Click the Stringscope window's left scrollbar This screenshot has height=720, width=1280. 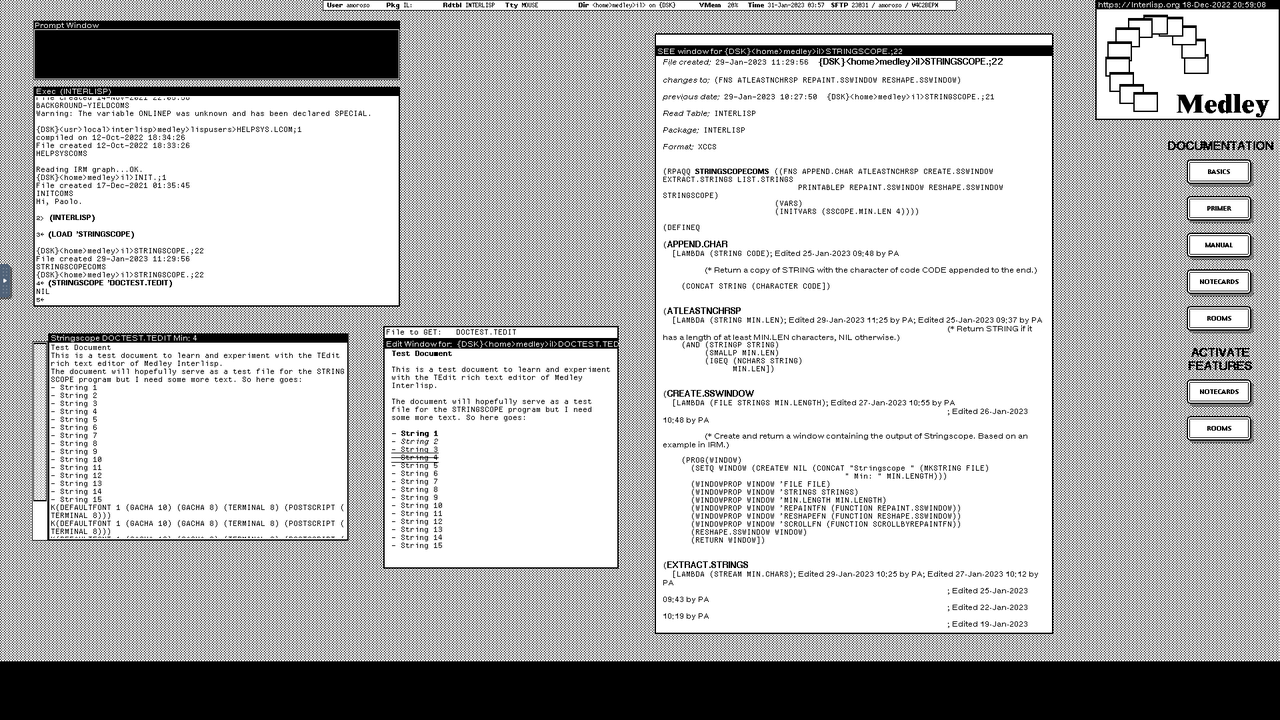[40, 441]
